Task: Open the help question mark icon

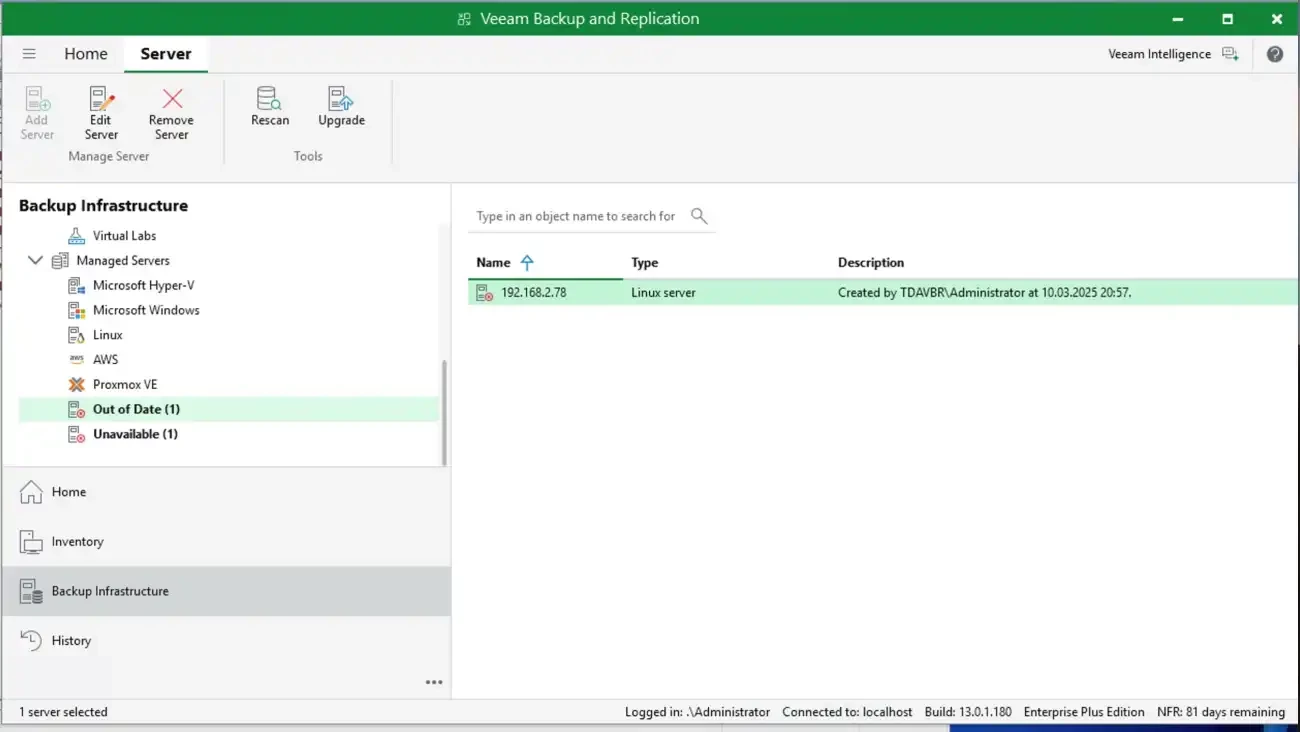Action: click(x=1275, y=54)
